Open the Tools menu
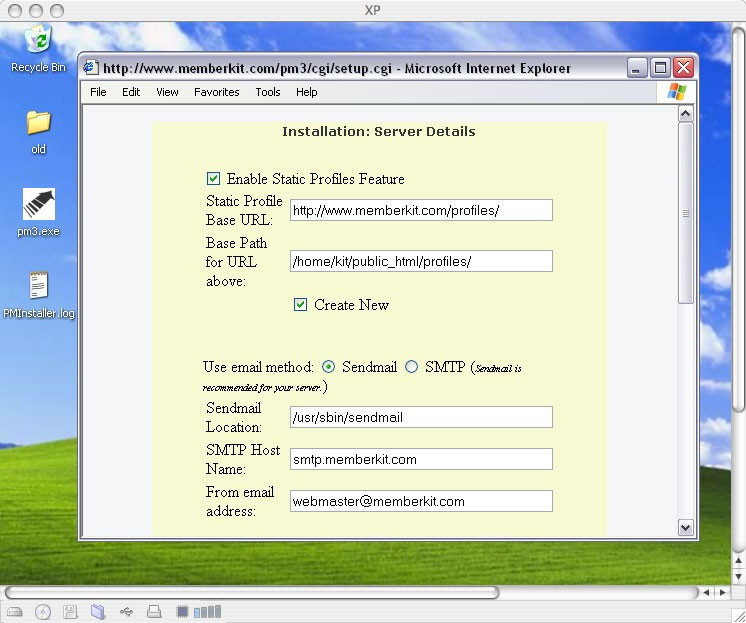This screenshot has height=623, width=746. [268, 92]
